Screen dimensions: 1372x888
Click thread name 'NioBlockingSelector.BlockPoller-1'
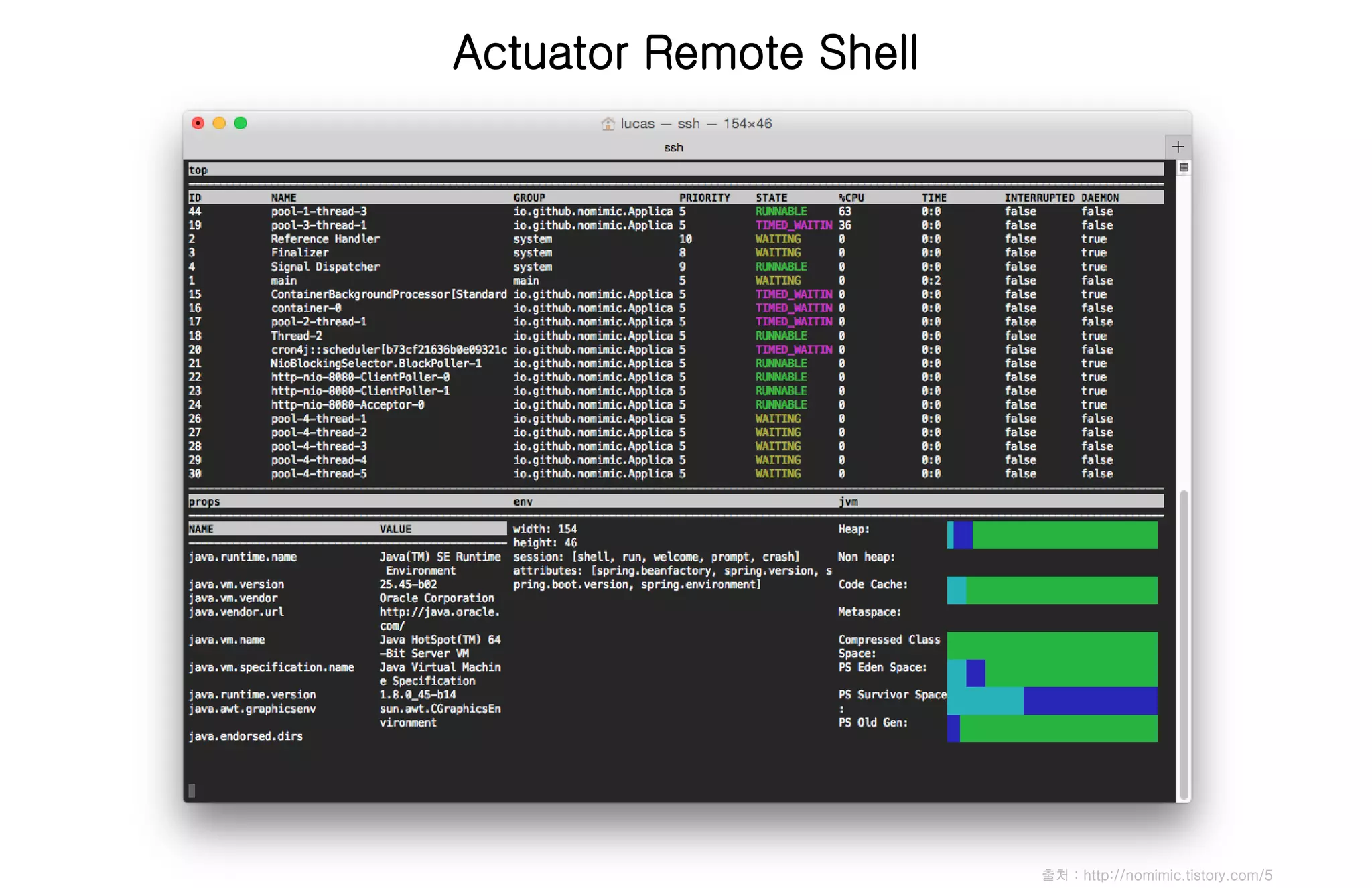376,363
